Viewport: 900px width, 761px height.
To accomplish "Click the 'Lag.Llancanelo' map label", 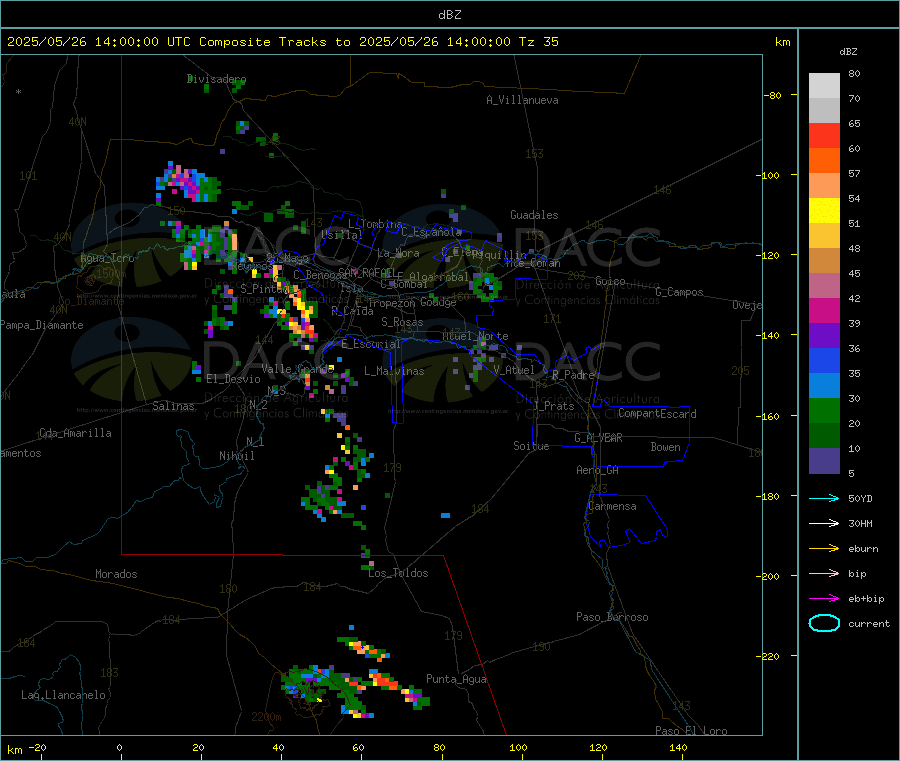I will 63,695.
